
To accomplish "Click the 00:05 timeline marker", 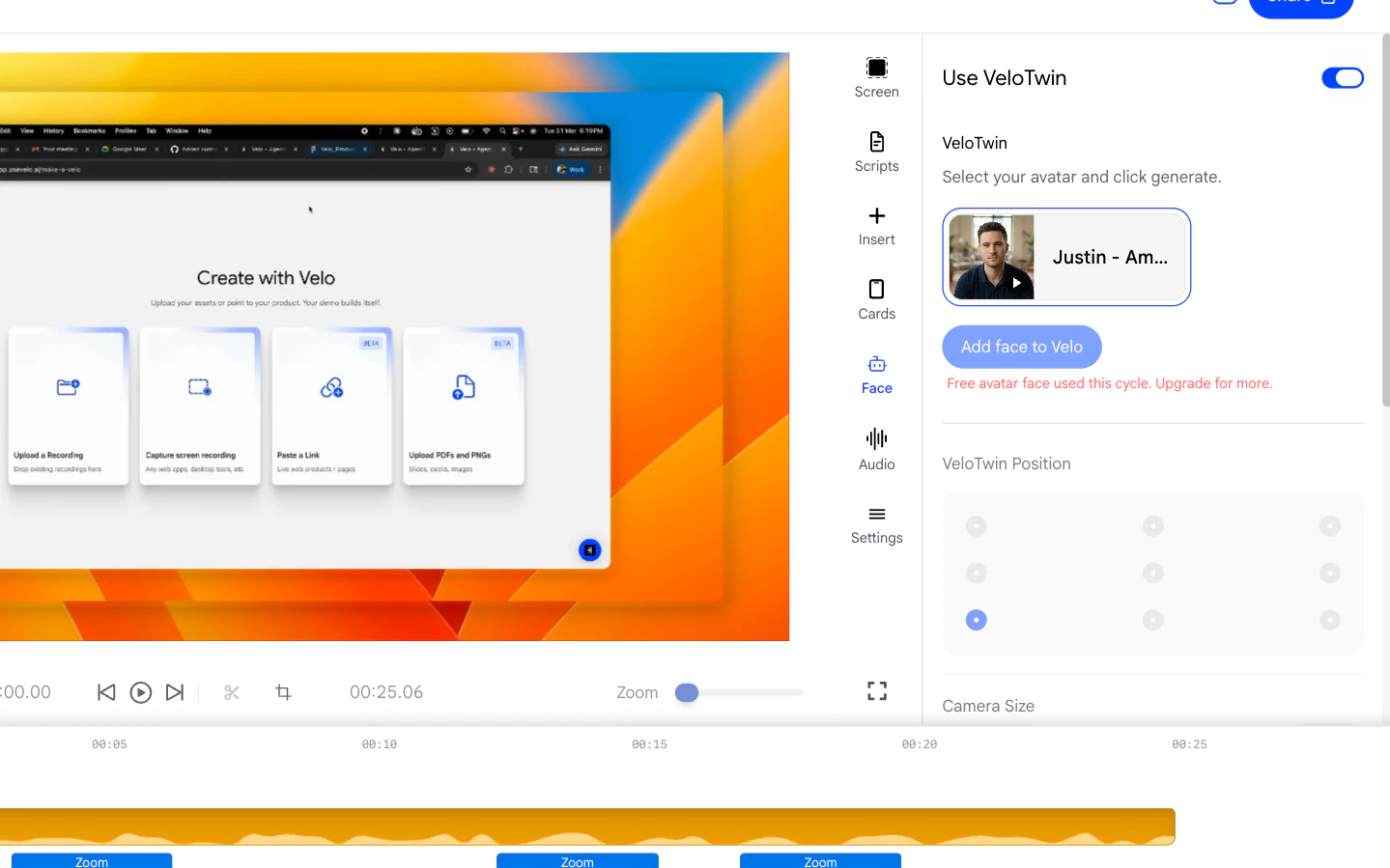I will (109, 744).
